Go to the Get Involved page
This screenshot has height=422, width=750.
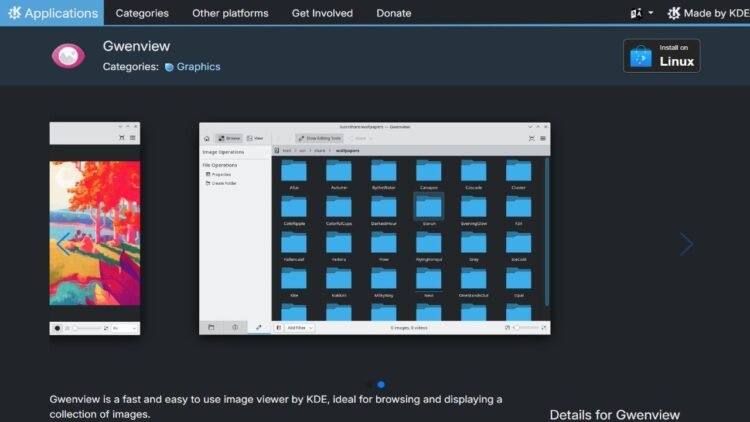point(322,13)
